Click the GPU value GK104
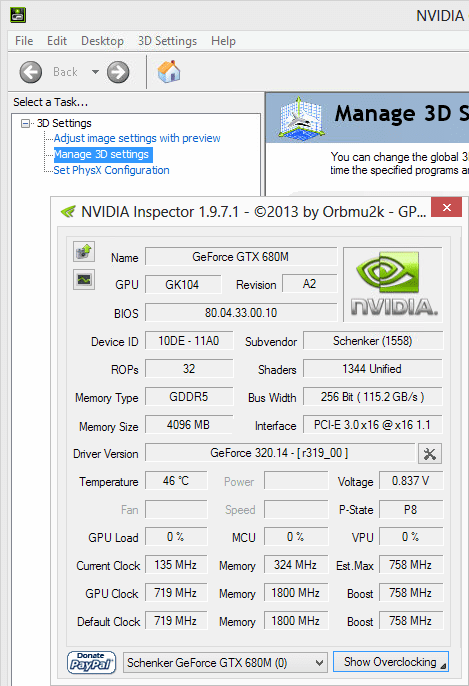The image size is (469, 686). (183, 285)
